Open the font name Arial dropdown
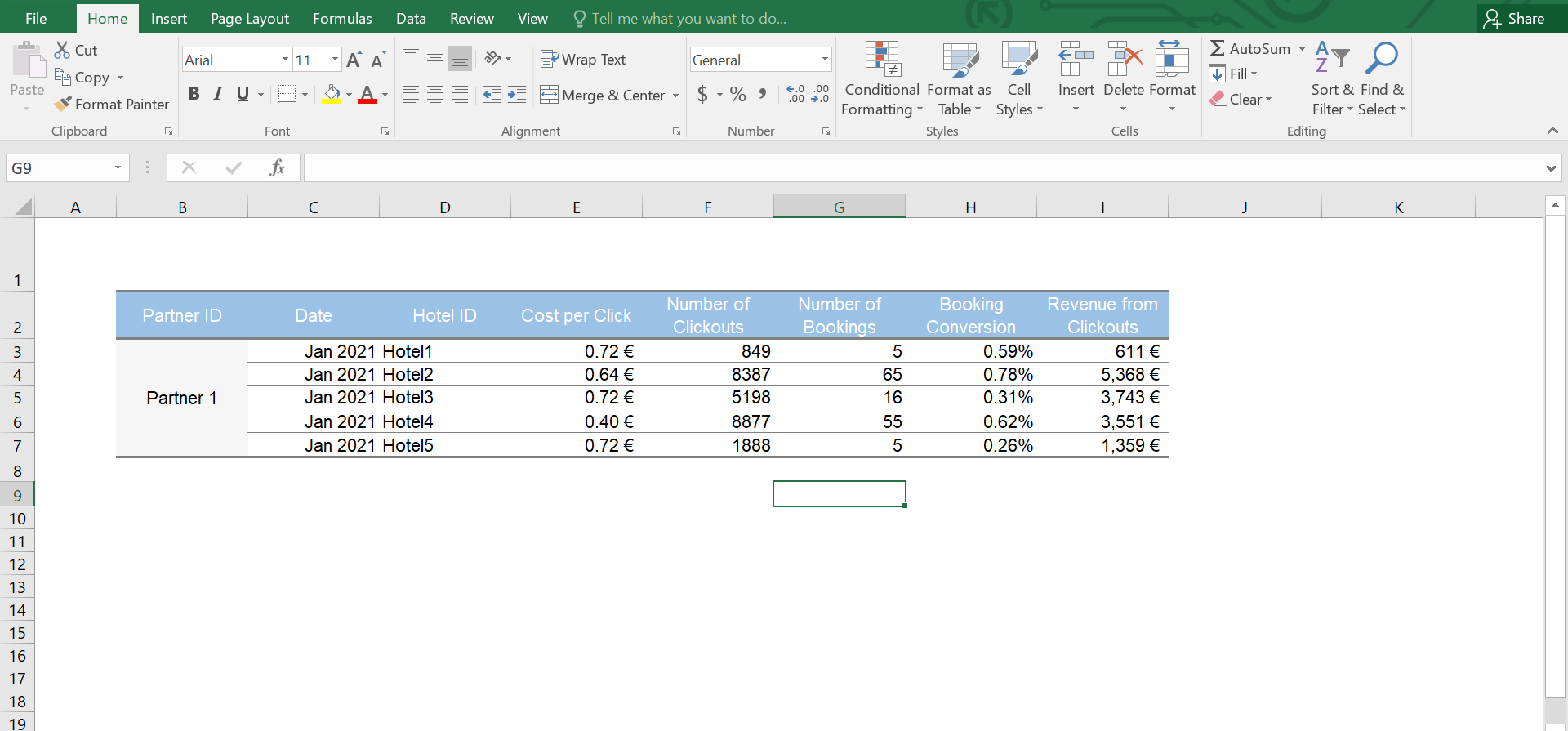The image size is (1568, 731). tap(285, 60)
